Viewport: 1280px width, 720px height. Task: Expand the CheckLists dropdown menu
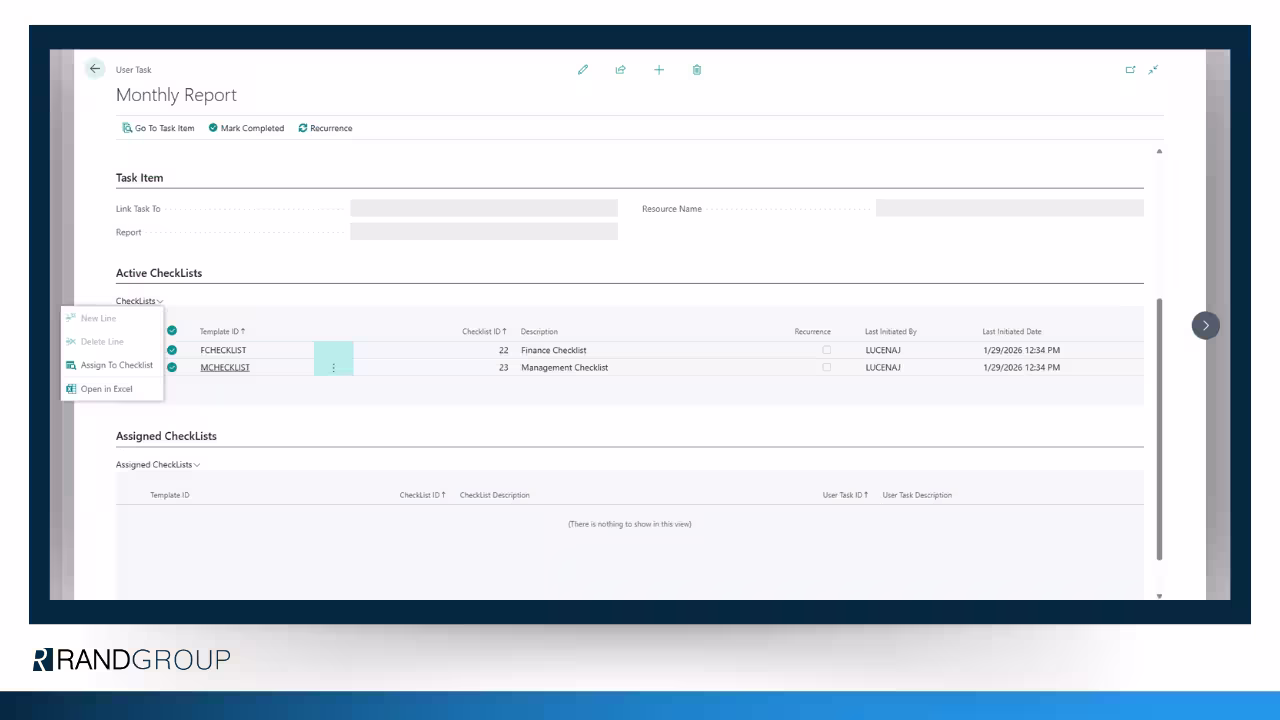coord(139,301)
